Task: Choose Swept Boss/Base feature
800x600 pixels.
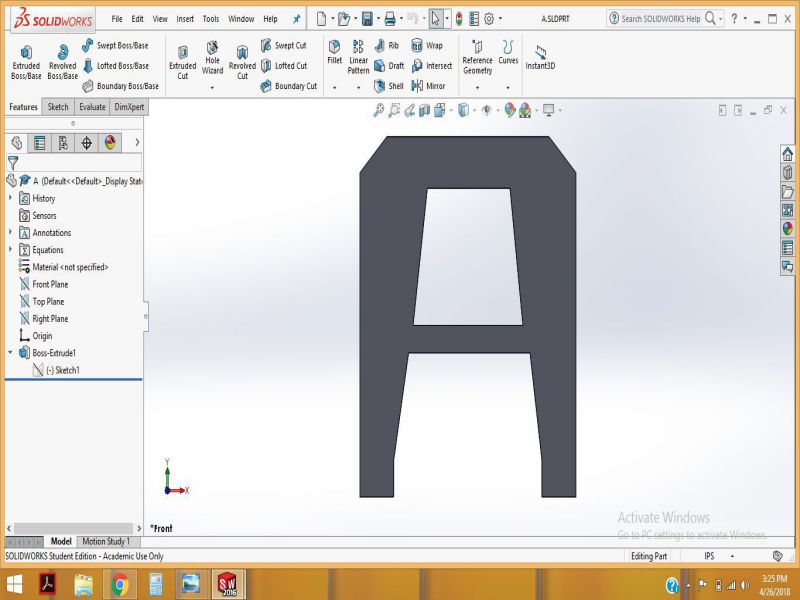Action: 115,45
